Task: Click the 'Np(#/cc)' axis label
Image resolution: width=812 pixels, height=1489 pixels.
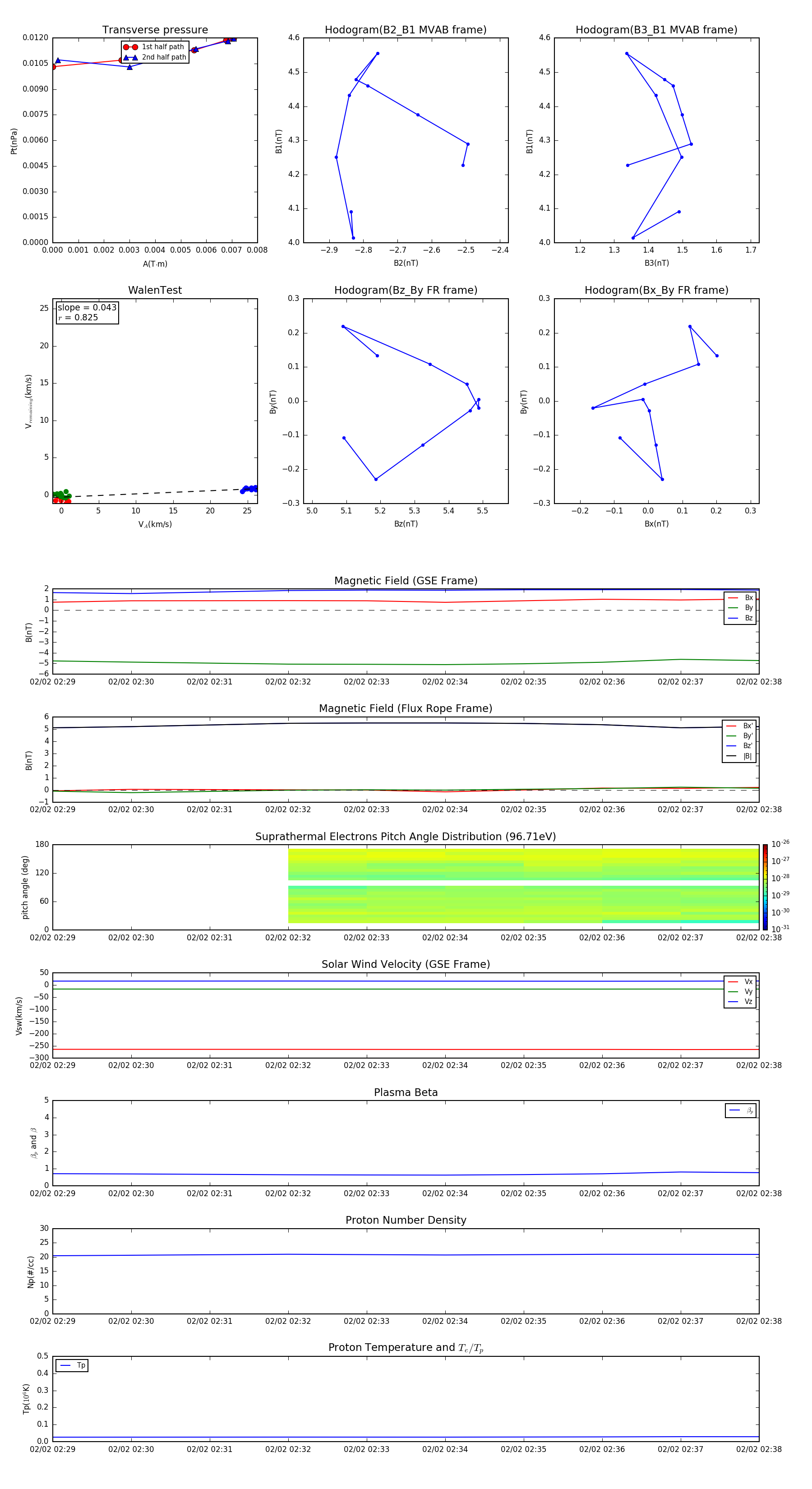Action: tap(31, 1271)
